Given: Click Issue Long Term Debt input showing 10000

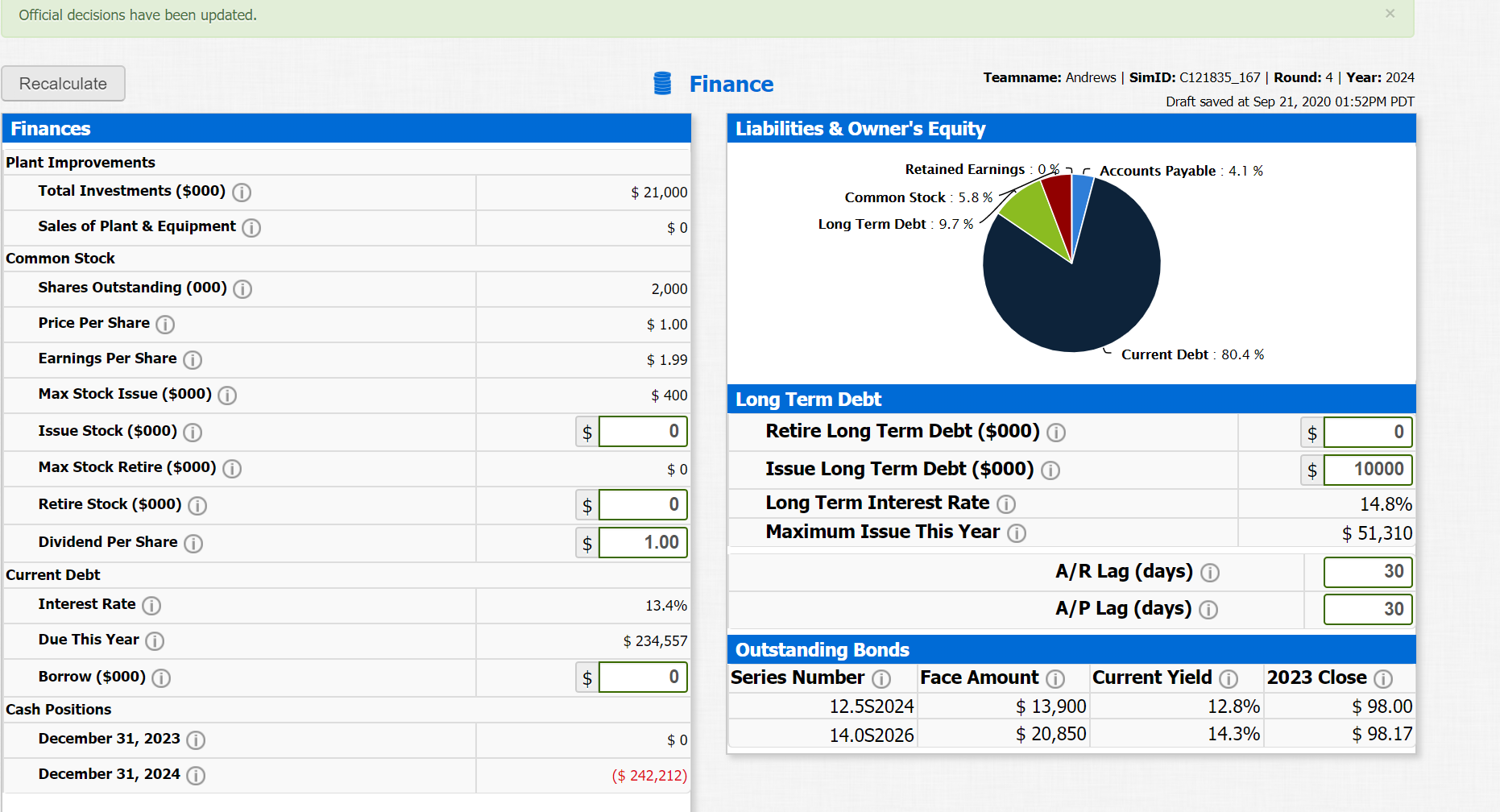Looking at the screenshot, I should pyautogui.click(x=1368, y=469).
